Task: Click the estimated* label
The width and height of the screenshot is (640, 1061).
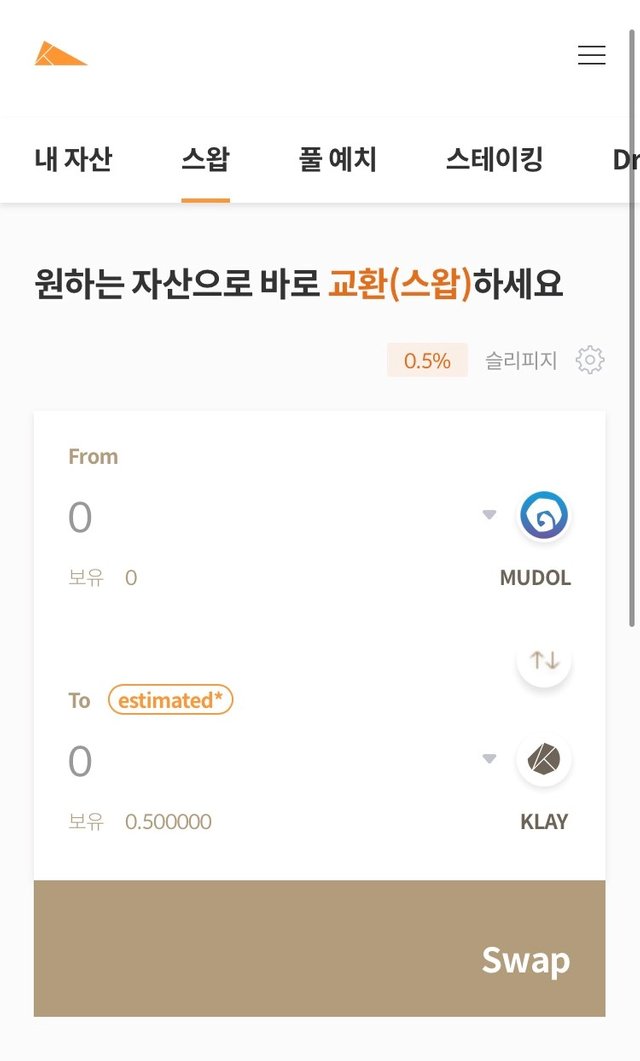Action: [170, 700]
